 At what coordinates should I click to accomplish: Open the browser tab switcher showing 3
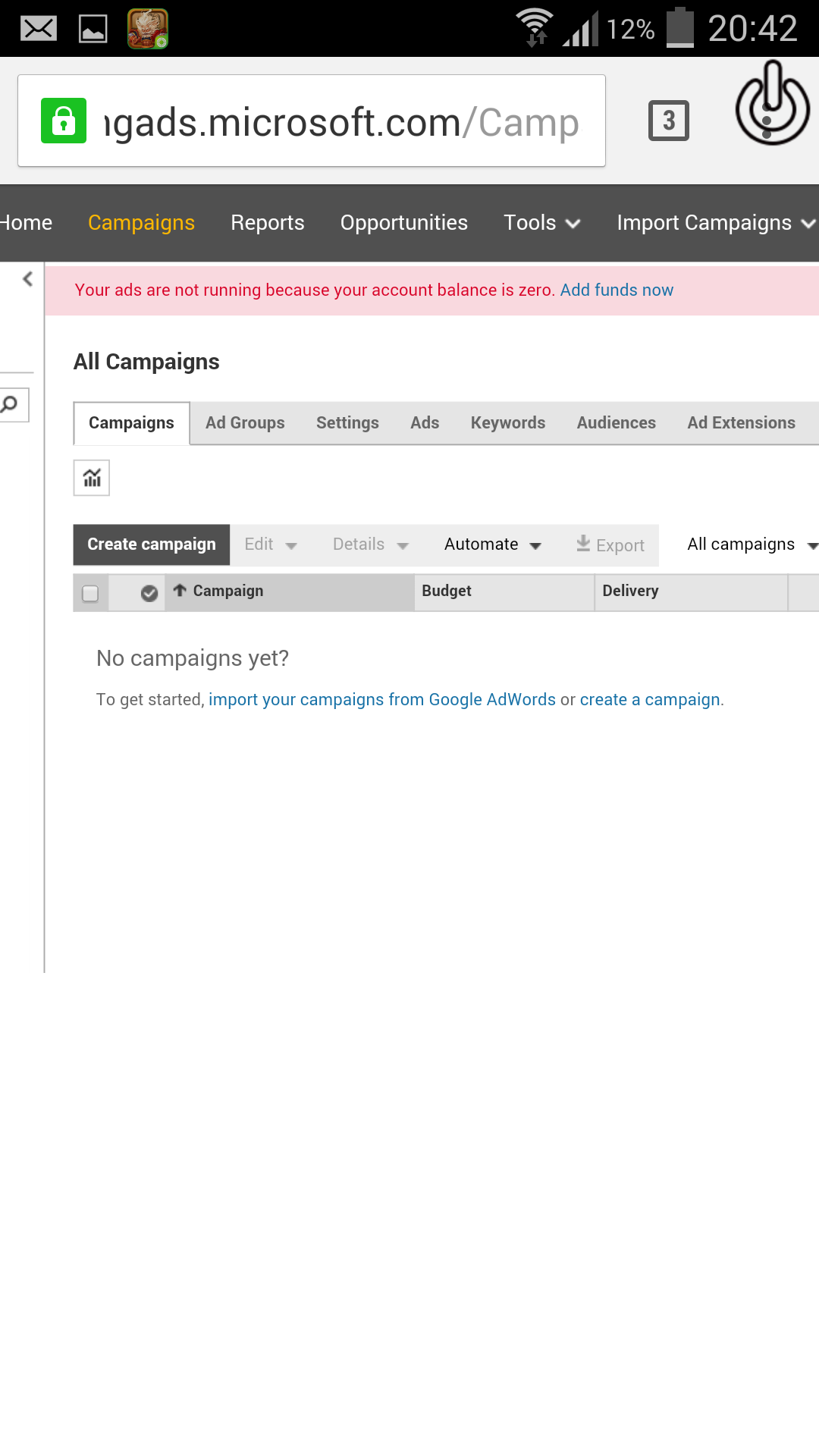click(x=668, y=121)
